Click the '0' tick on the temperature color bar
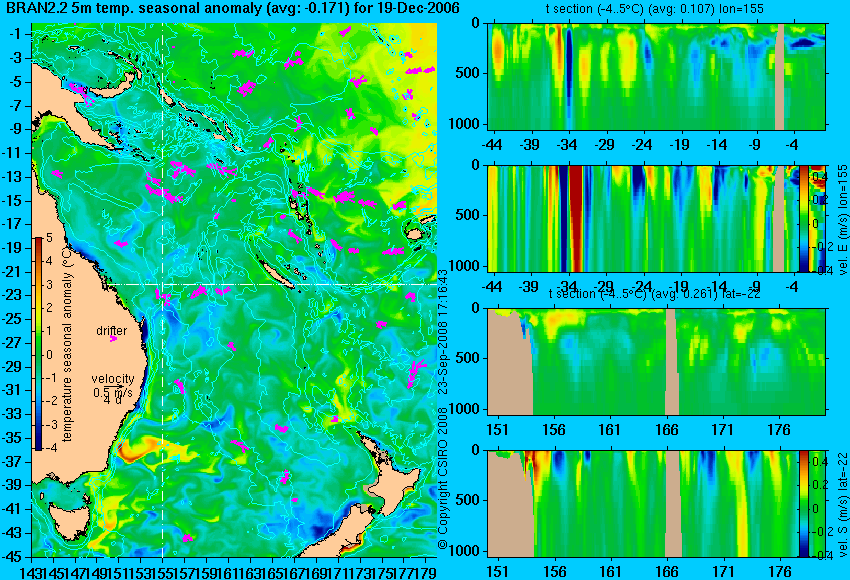The height and width of the screenshot is (580, 850). [49, 355]
